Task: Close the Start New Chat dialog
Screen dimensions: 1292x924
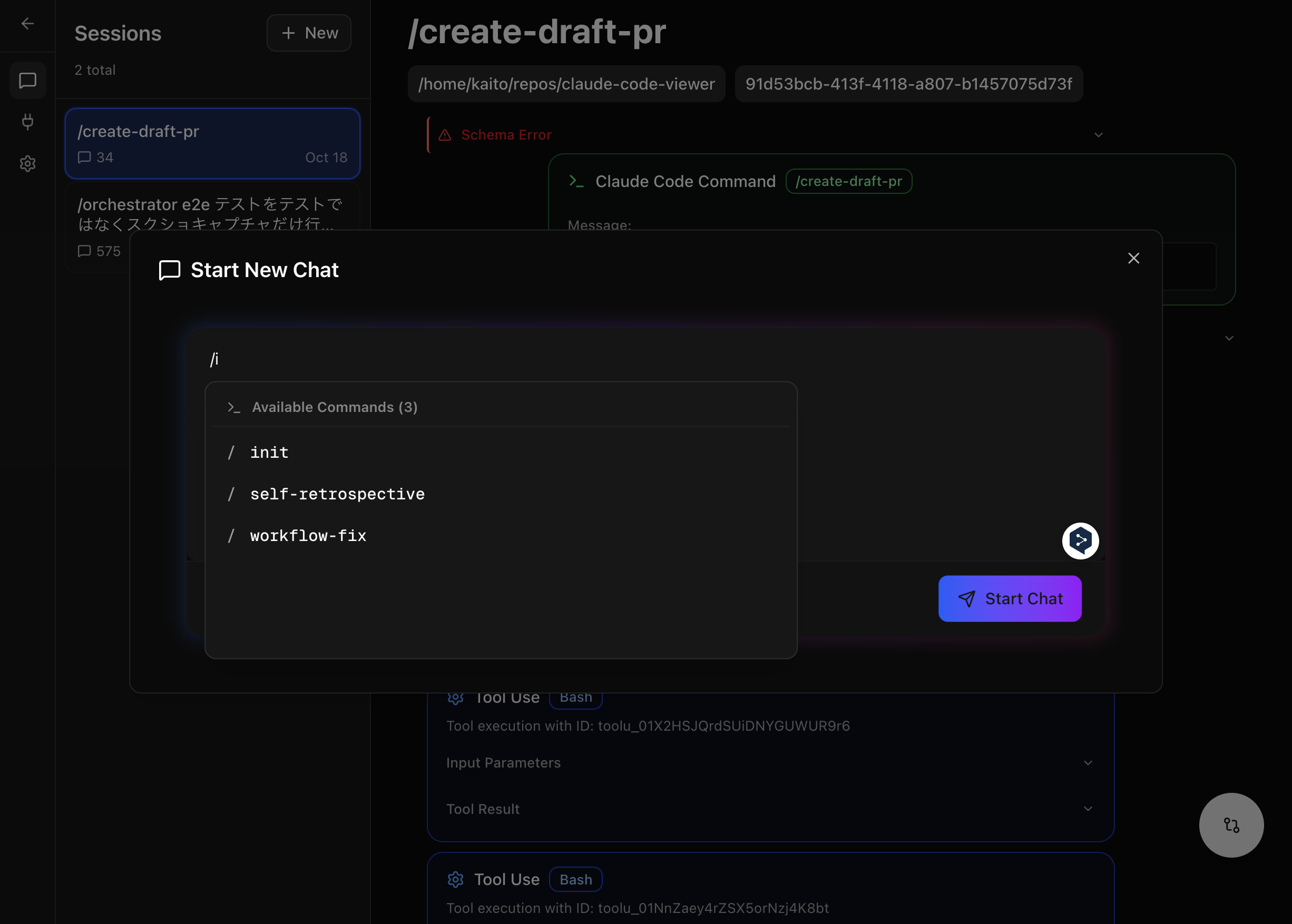Action: pos(1133,258)
